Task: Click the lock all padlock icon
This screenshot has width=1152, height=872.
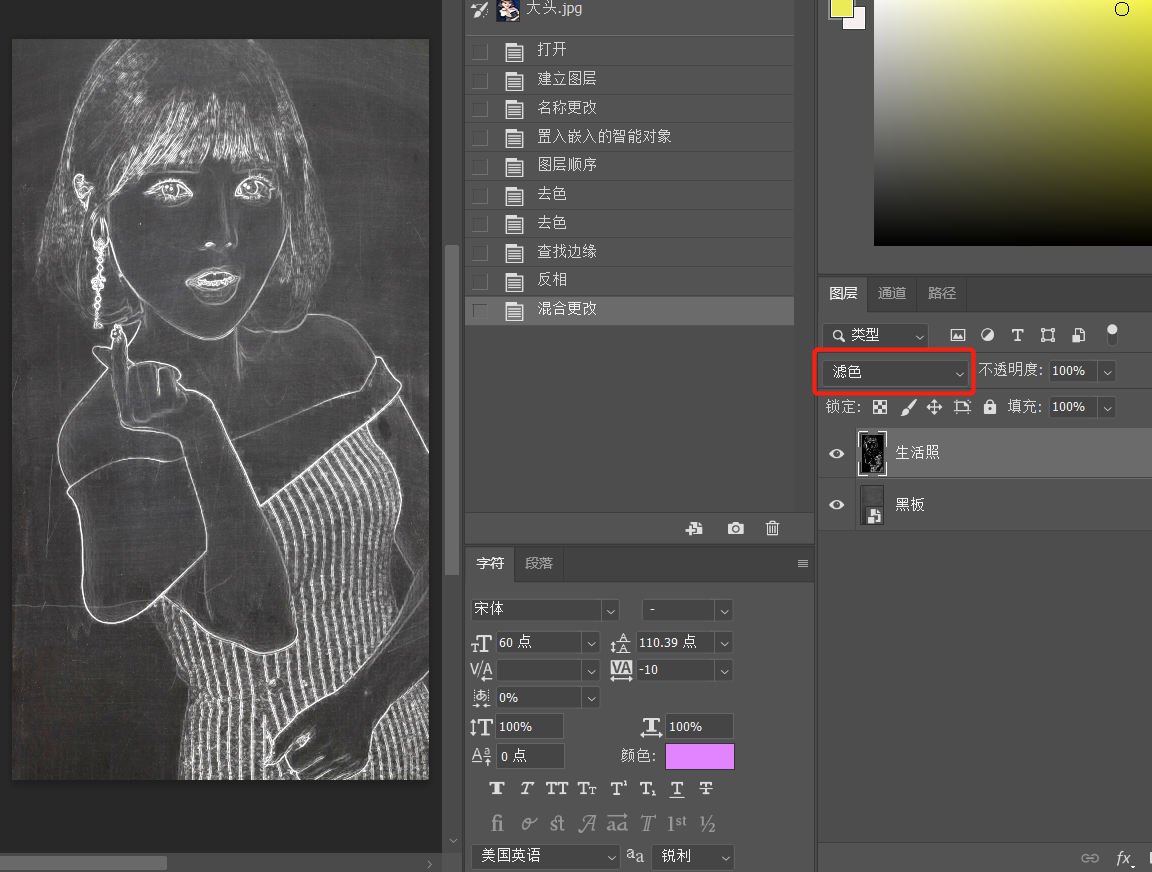Action: 989,407
